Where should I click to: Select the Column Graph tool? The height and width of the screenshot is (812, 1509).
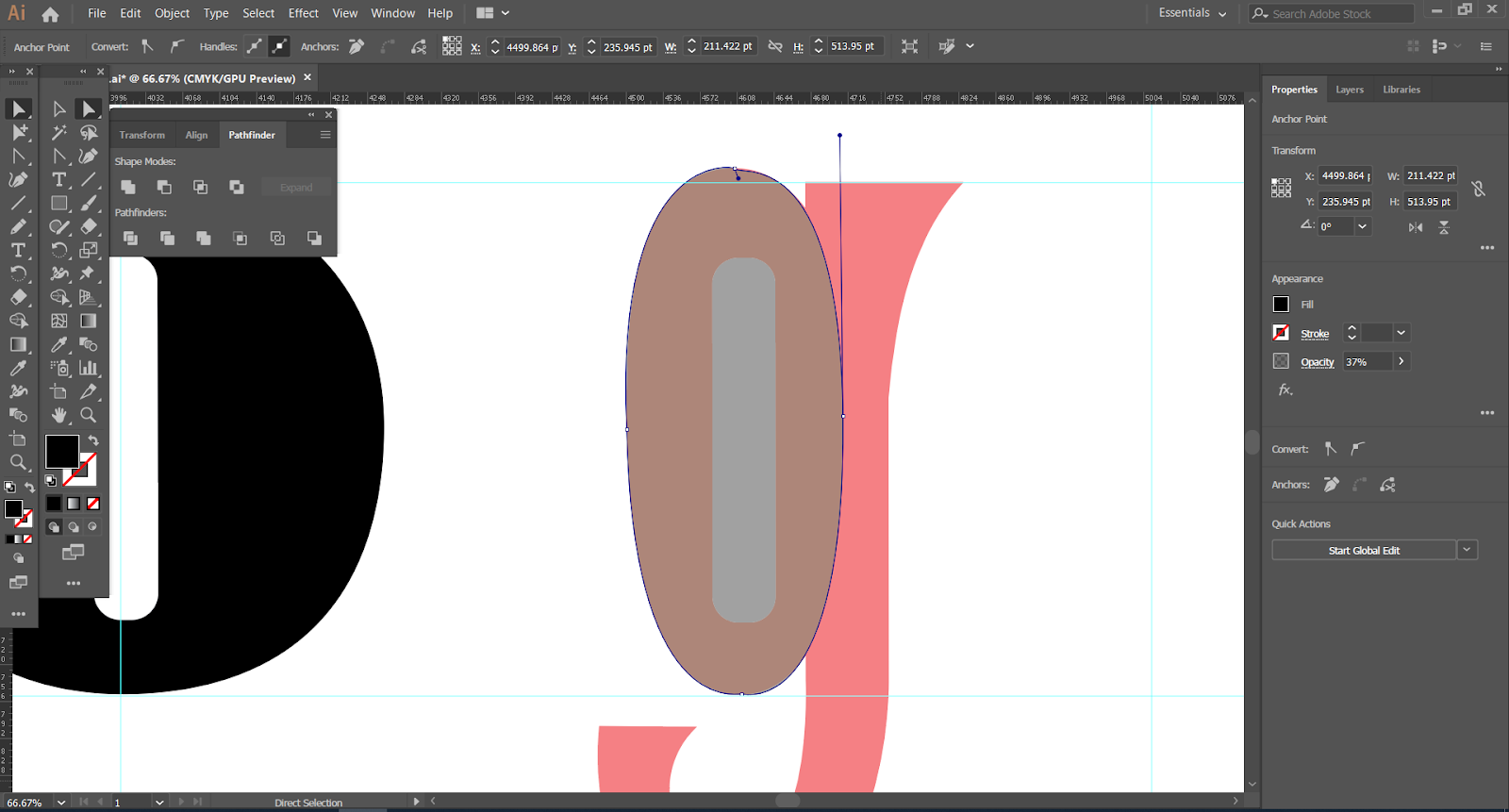[x=89, y=368]
